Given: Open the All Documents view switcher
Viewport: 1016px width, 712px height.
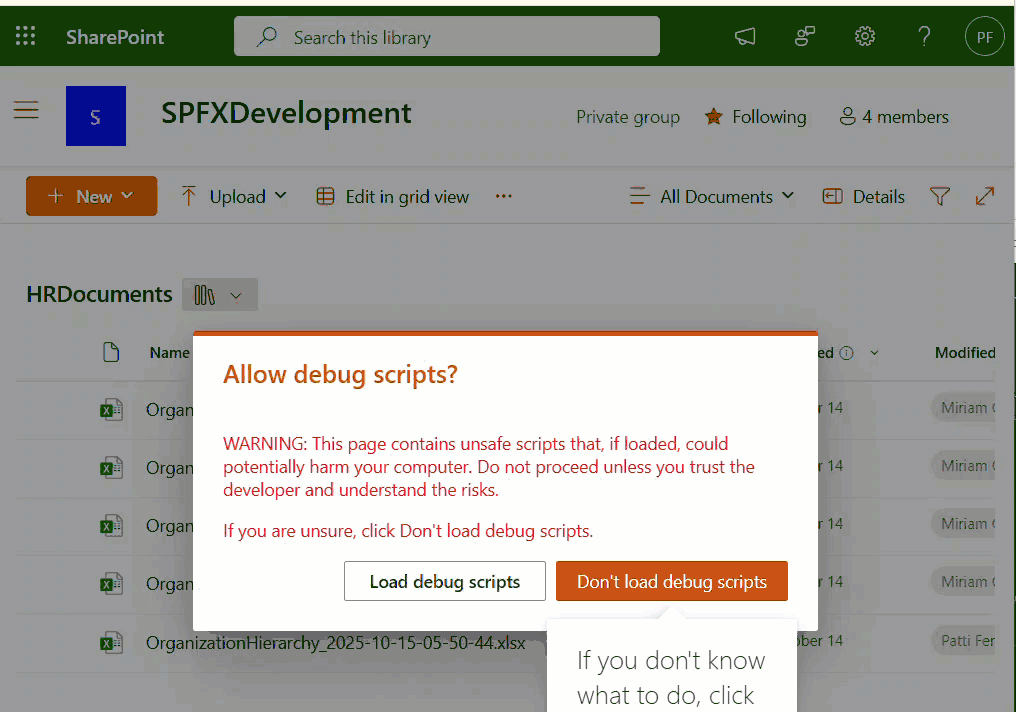Looking at the screenshot, I should 711,196.
